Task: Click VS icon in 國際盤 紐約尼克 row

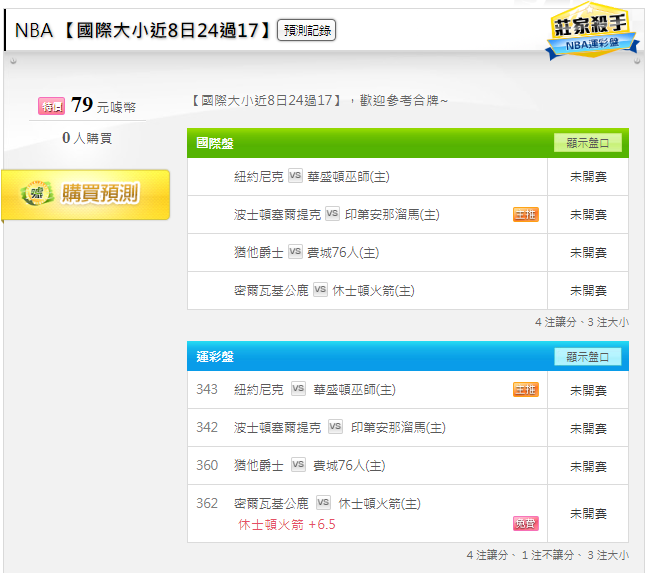Action: click(x=295, y=176)
